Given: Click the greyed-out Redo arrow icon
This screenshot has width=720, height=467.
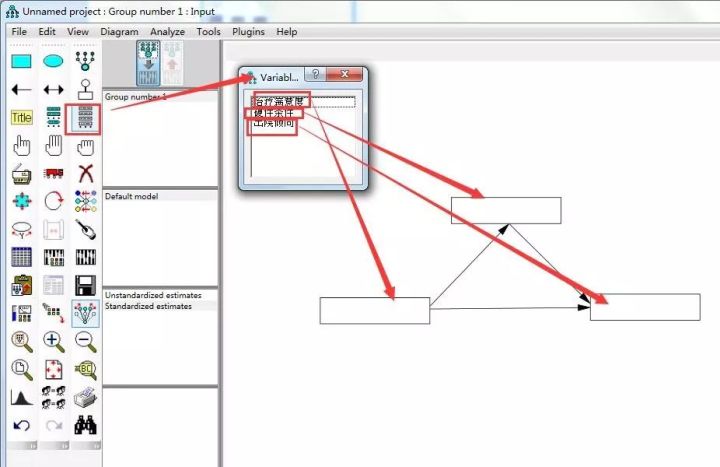Looking at the screenshot, I should click(53, 426).
